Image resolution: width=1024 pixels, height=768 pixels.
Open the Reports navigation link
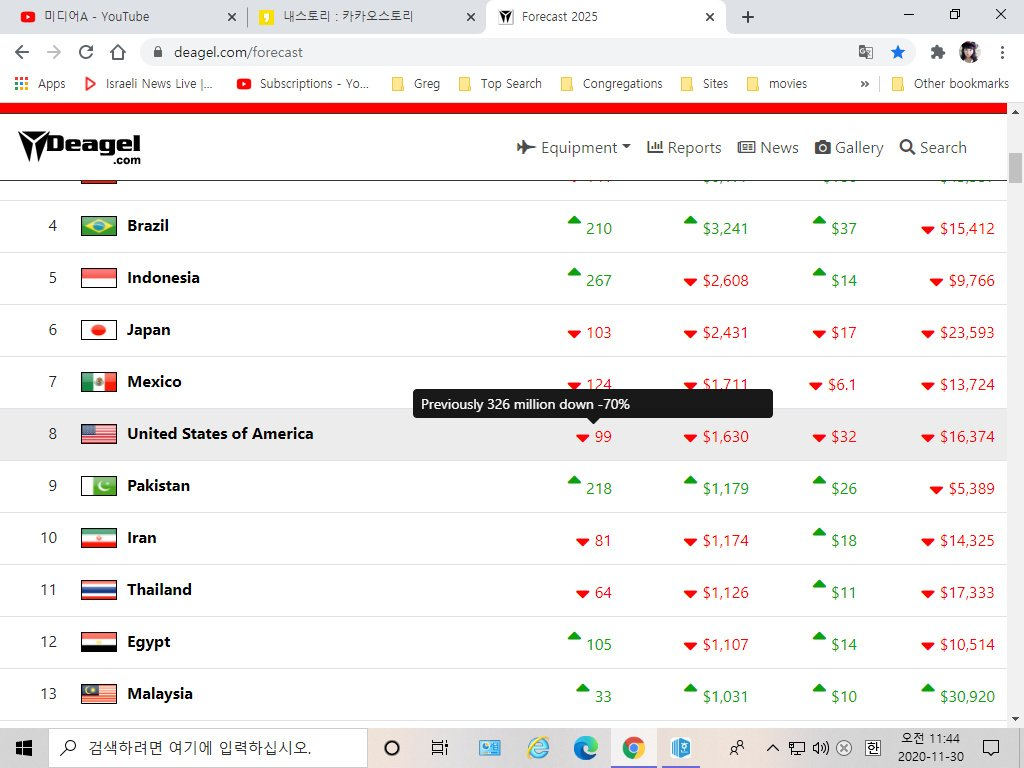pos(684,147)
